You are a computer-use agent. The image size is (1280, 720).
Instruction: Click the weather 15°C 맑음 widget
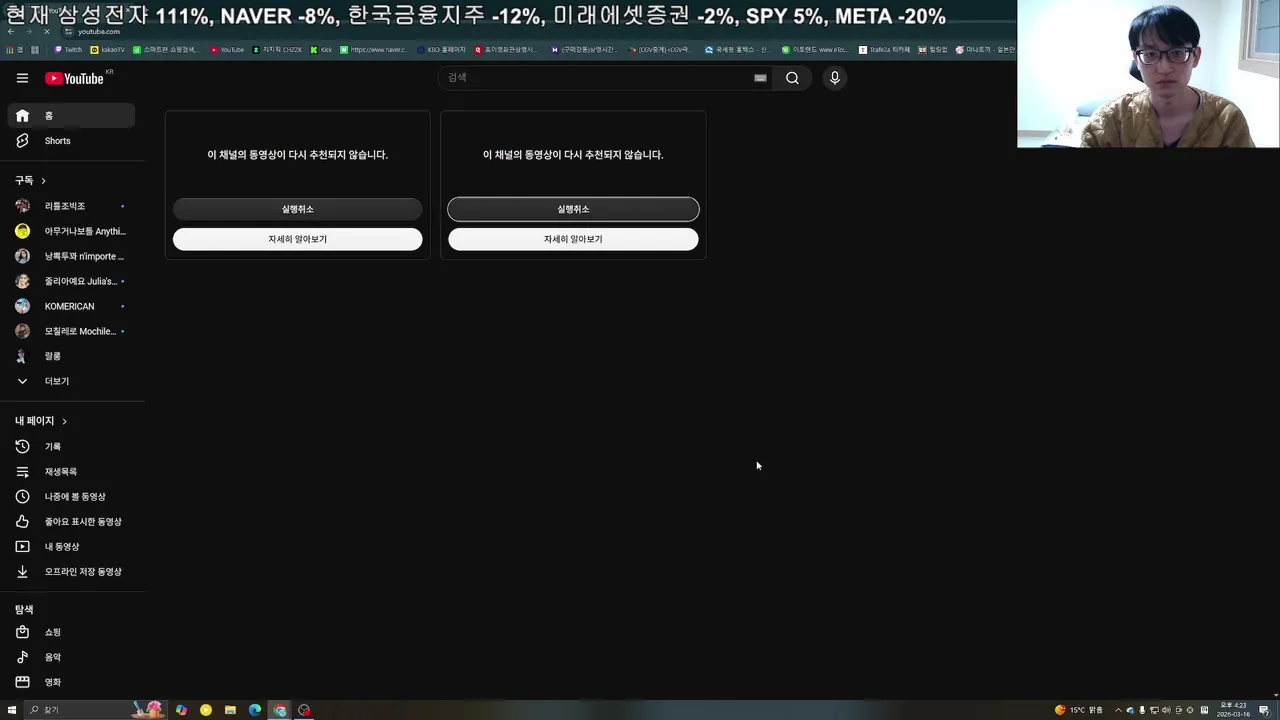pos(1078,710)
